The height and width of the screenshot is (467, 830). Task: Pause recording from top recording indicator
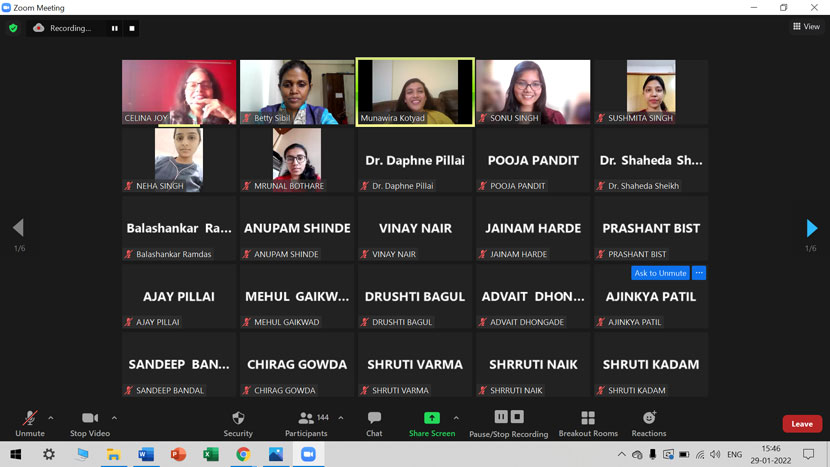coord(115,28)
